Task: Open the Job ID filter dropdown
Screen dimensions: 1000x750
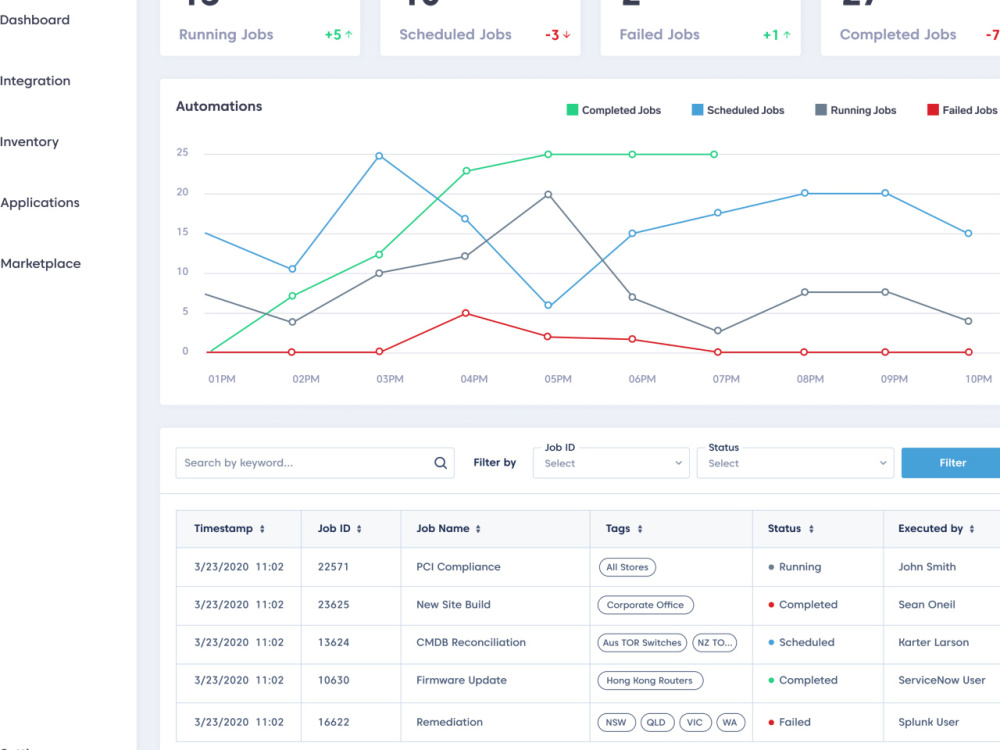Action: tap(611, 463)
